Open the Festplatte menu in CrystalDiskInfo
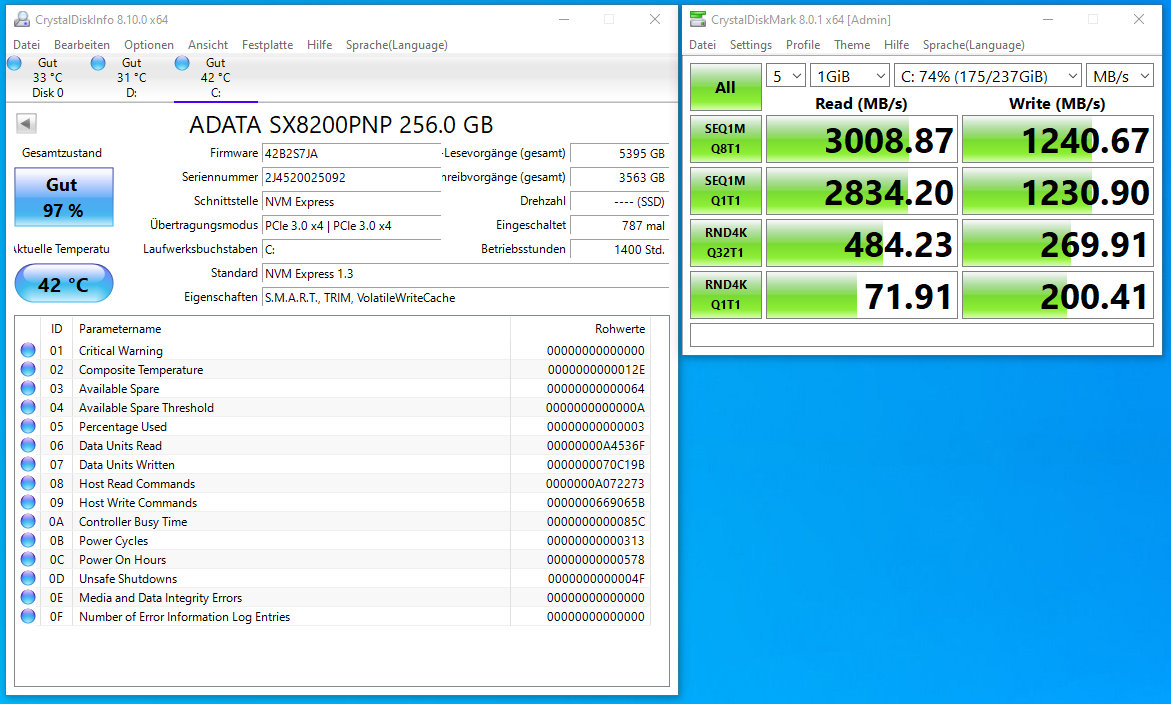 pyautogui.click(x=267, y=45)
